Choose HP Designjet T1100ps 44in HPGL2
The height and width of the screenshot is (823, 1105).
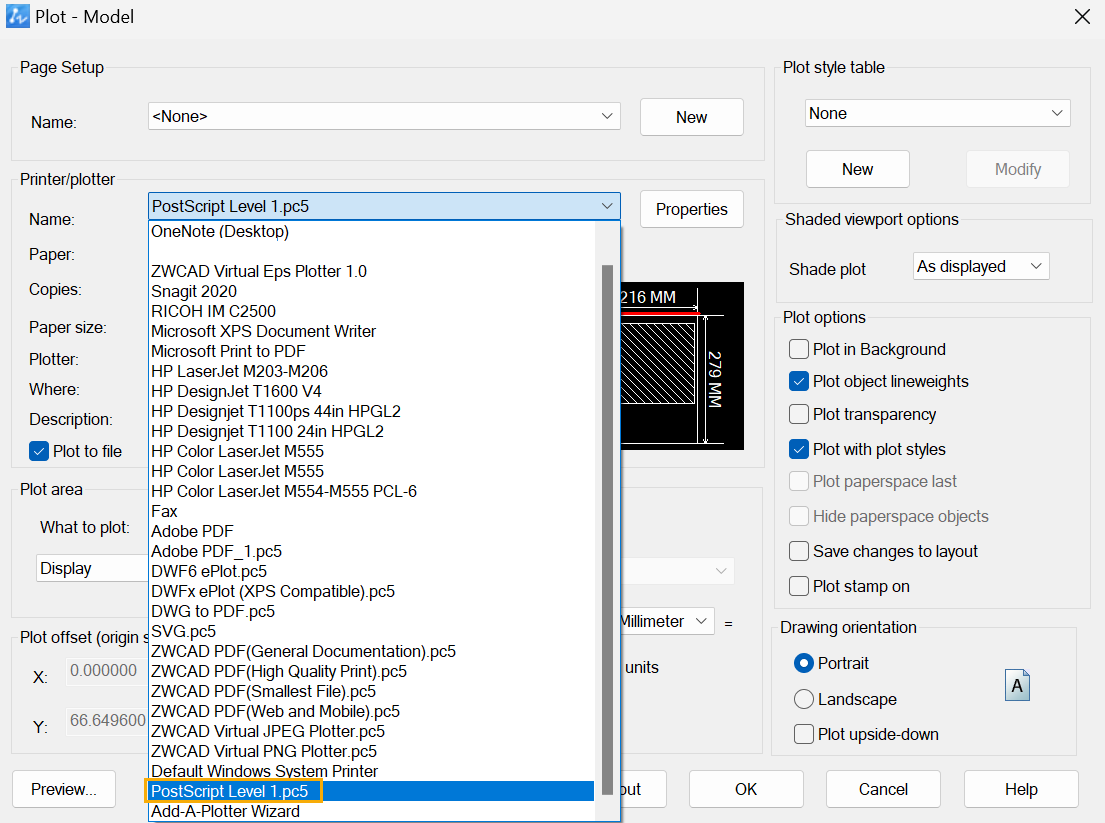pyautogui.click(x=372, y=411)
